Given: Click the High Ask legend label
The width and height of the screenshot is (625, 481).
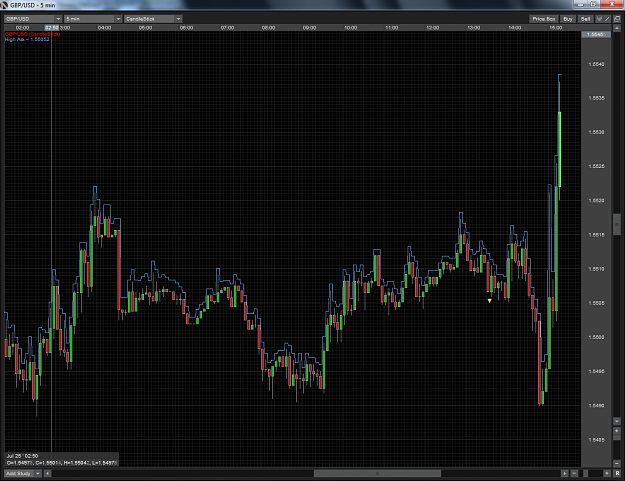Looking at the screenshot, I should 27,39.
